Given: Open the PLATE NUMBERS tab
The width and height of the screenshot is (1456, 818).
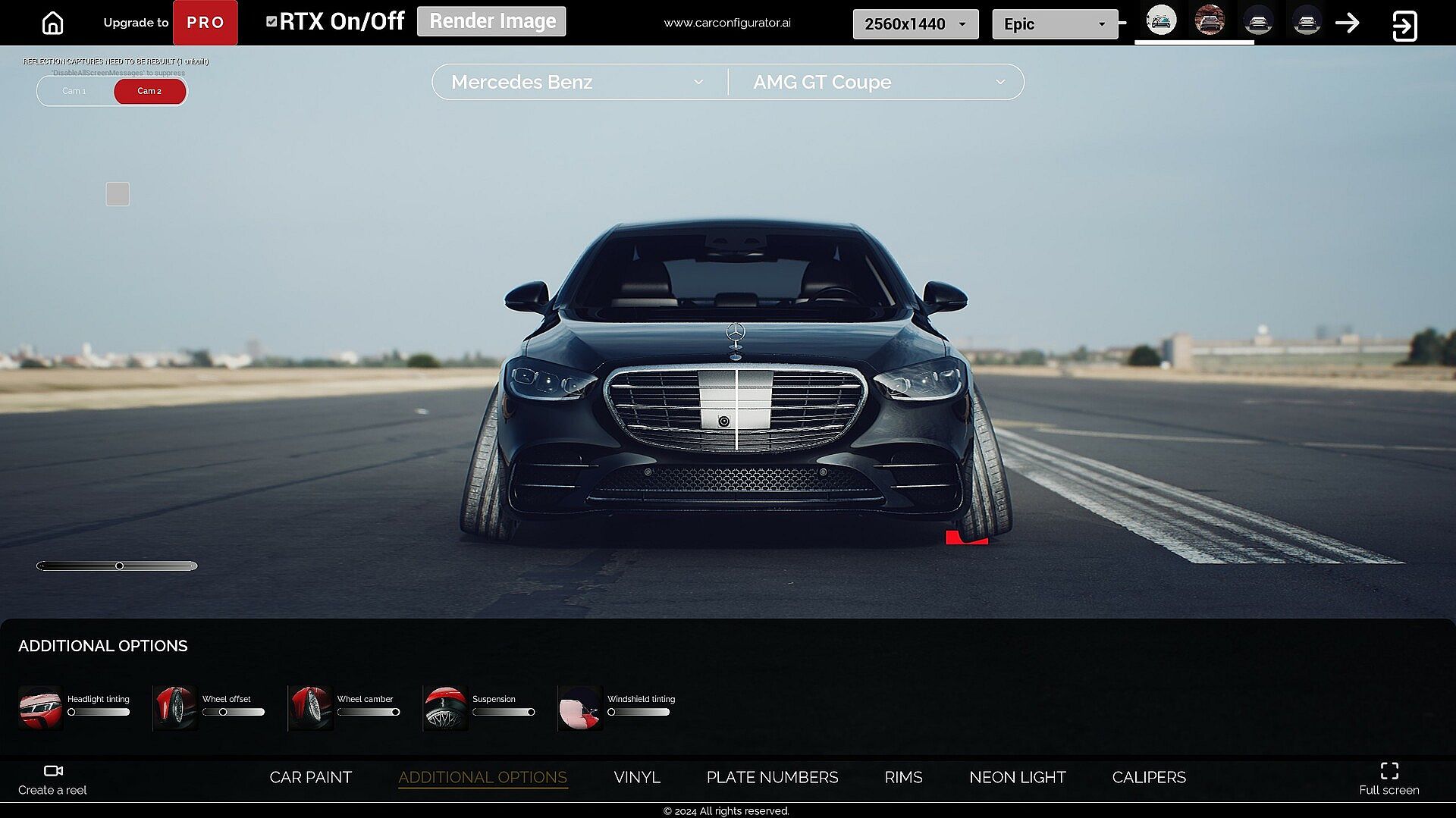Looking at the screenshot, I should pos(772,777).
